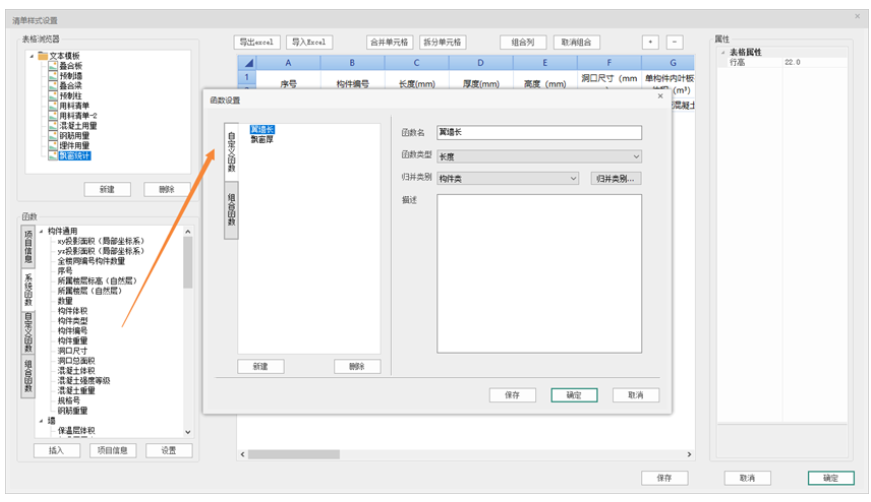The width and height of the screenshot is (871, 502).
Task: Click the function list scroll-down arrow
Action: pos(188,432)
